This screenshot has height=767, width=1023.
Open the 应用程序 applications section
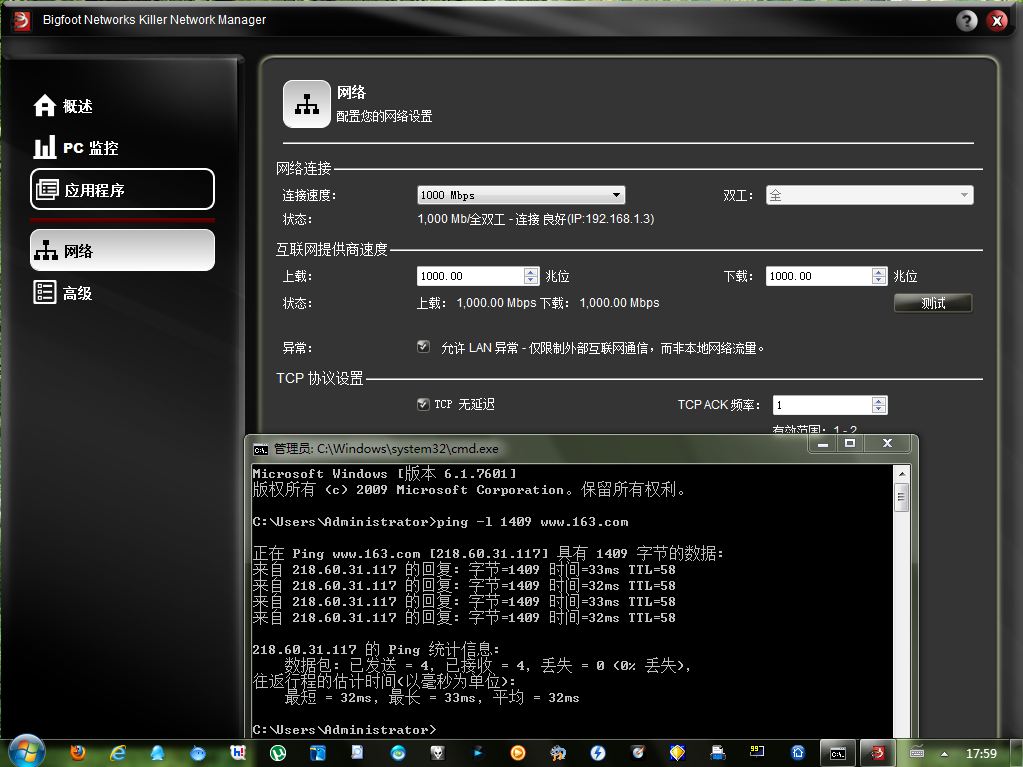(x=122, y=189)
